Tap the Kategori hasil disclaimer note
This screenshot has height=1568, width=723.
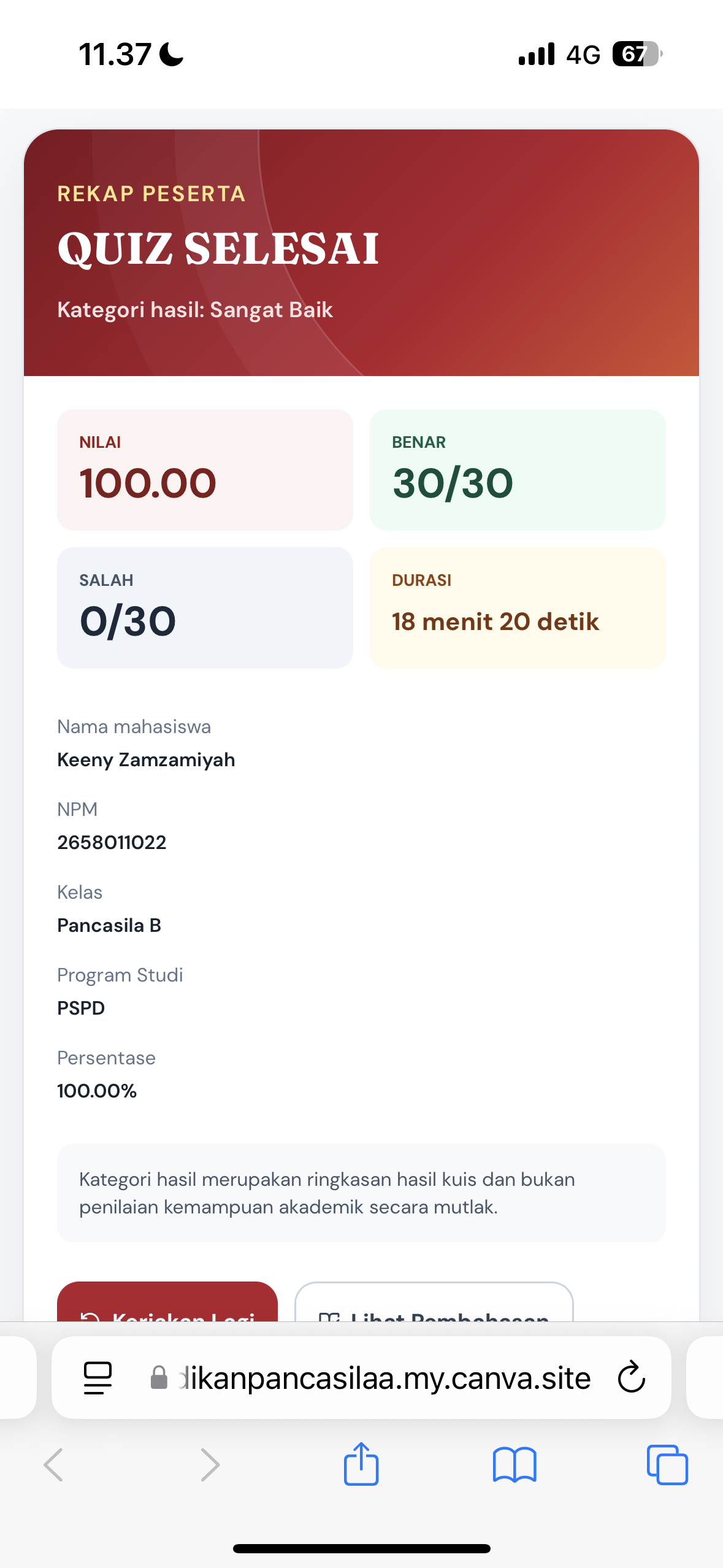[361, 1193]
